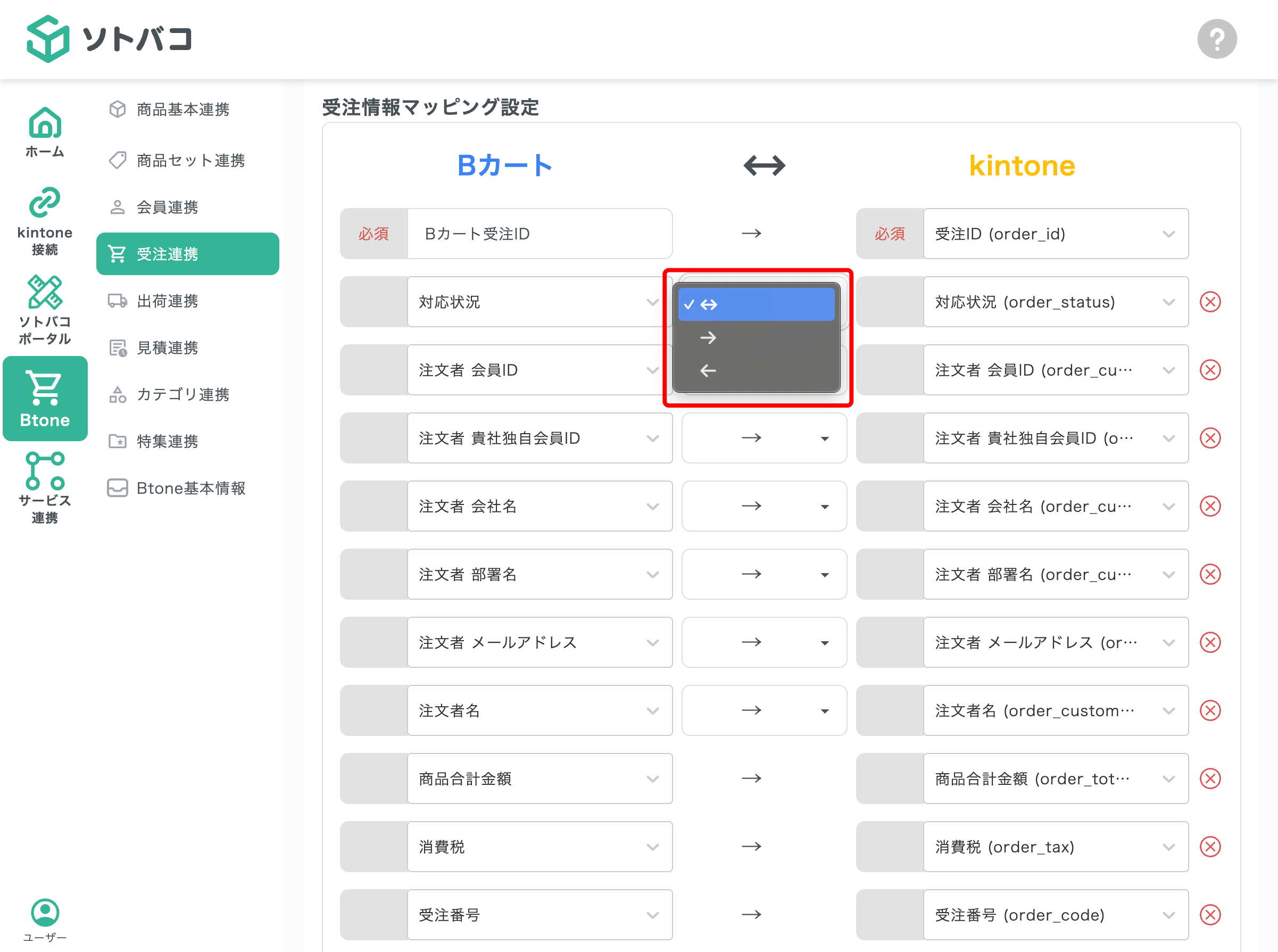Open direction dropdown for 注文者 メールアドレス row
This screenshot has width=1278, height=952.
tap(764, 642)
